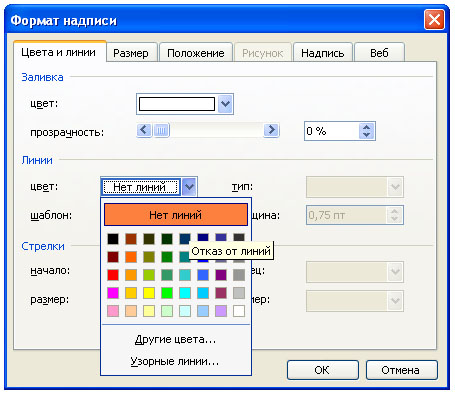Image resolution: width=455 pixels, height=394 pixels.
Task: Select the bright yellow swatch
Action: coord(149,293)
